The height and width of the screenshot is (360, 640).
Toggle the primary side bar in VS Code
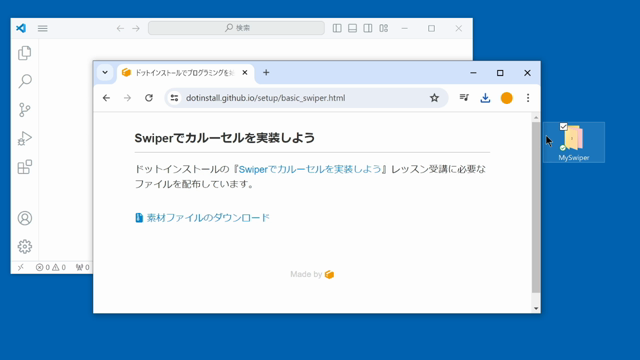[337, 28]
